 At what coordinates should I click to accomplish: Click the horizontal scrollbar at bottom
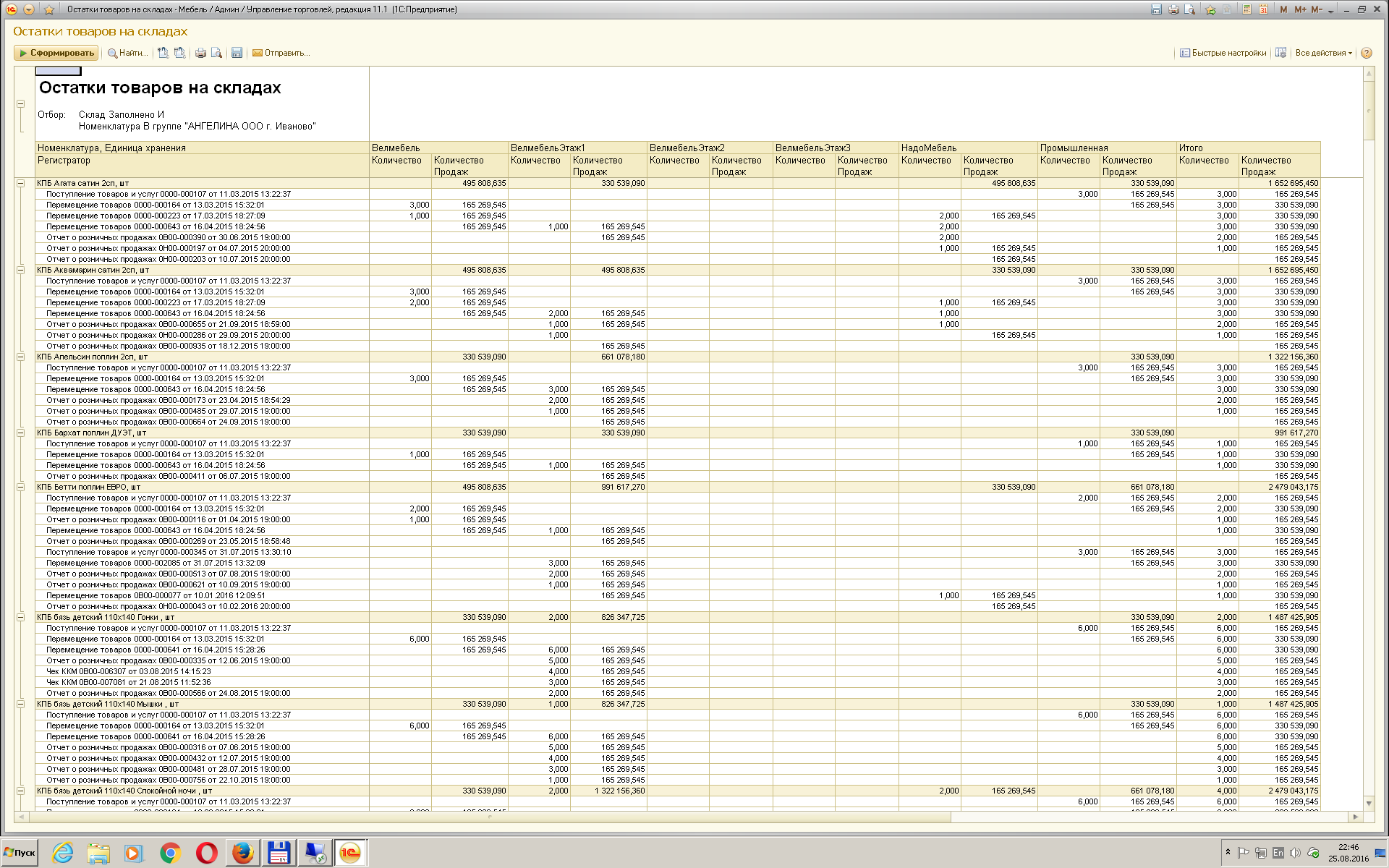click(488, 817)
